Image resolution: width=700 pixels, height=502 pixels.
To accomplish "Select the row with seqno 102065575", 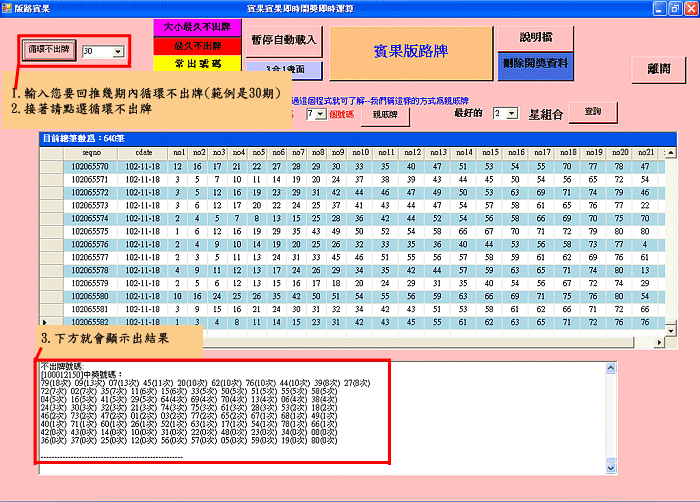I will tap(91, 230).
